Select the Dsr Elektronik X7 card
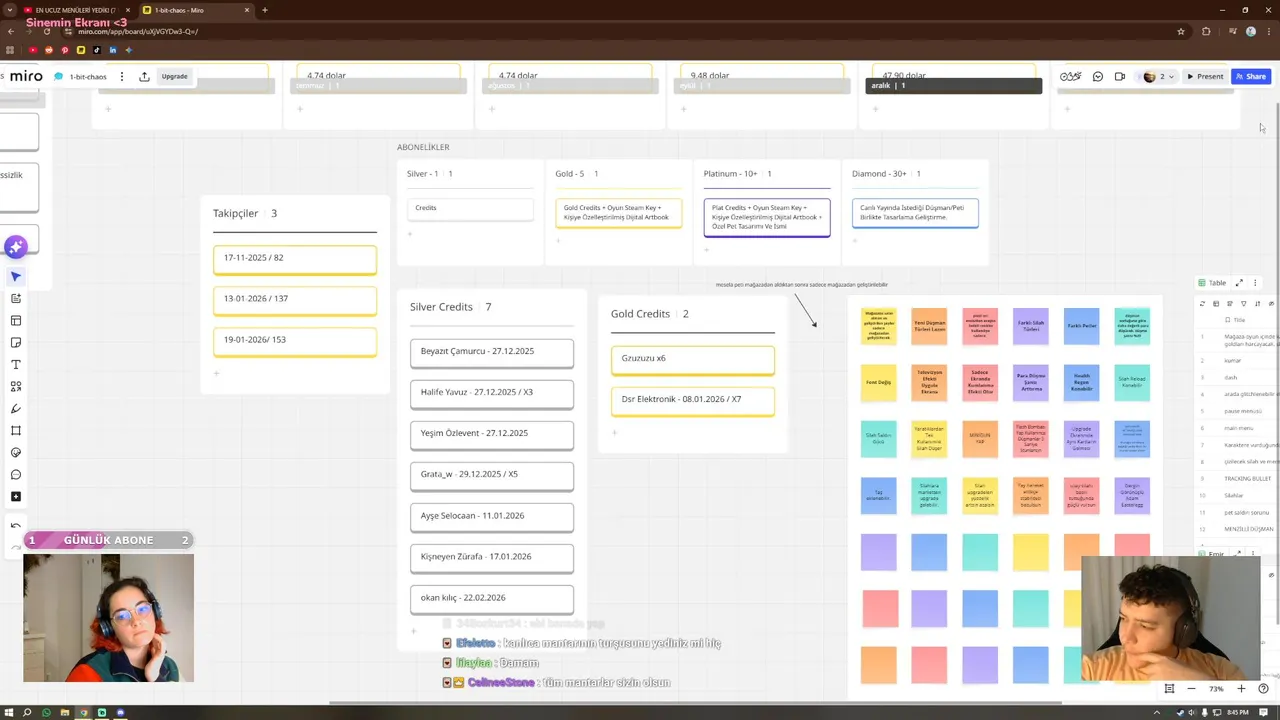1280x720 pixels. coord(693,400)
